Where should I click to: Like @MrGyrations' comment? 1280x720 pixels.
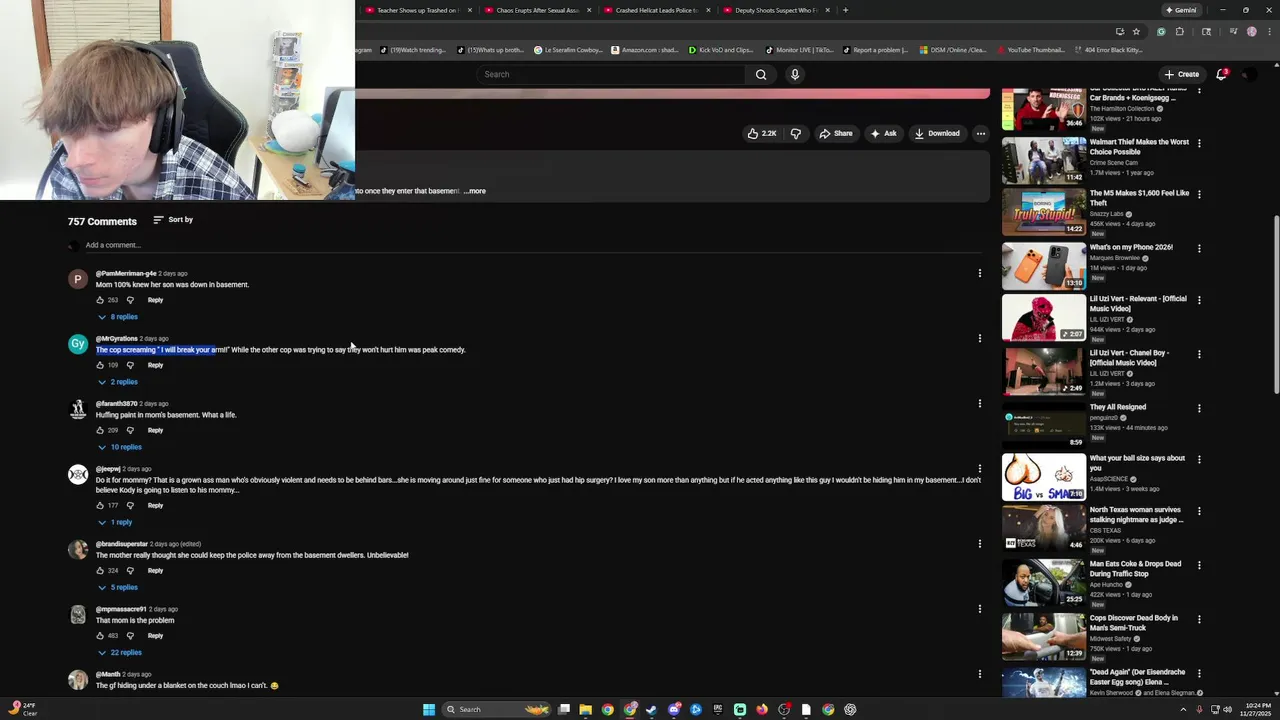point(100,365)
